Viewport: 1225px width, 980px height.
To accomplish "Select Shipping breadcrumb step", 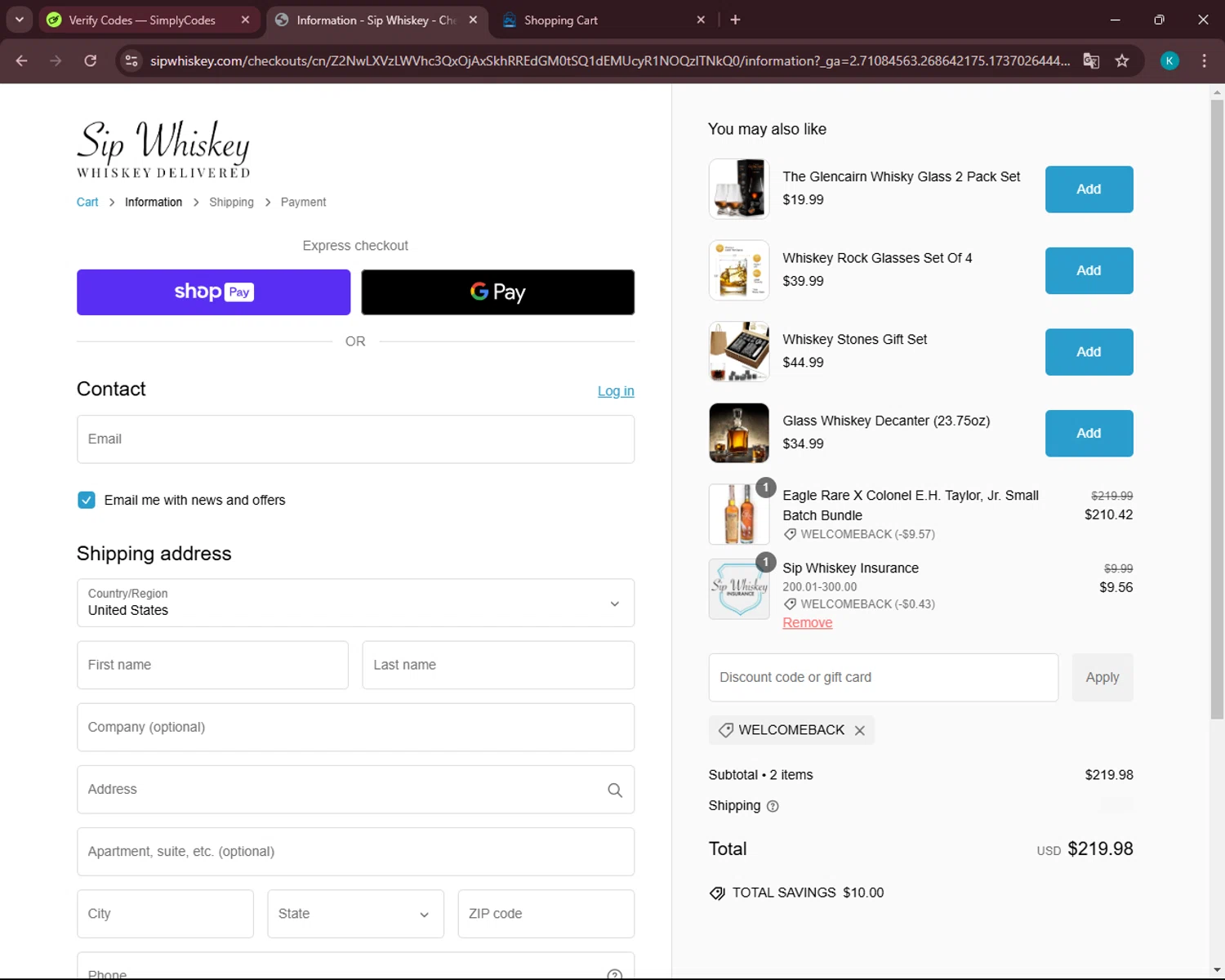I will point(231,202).
